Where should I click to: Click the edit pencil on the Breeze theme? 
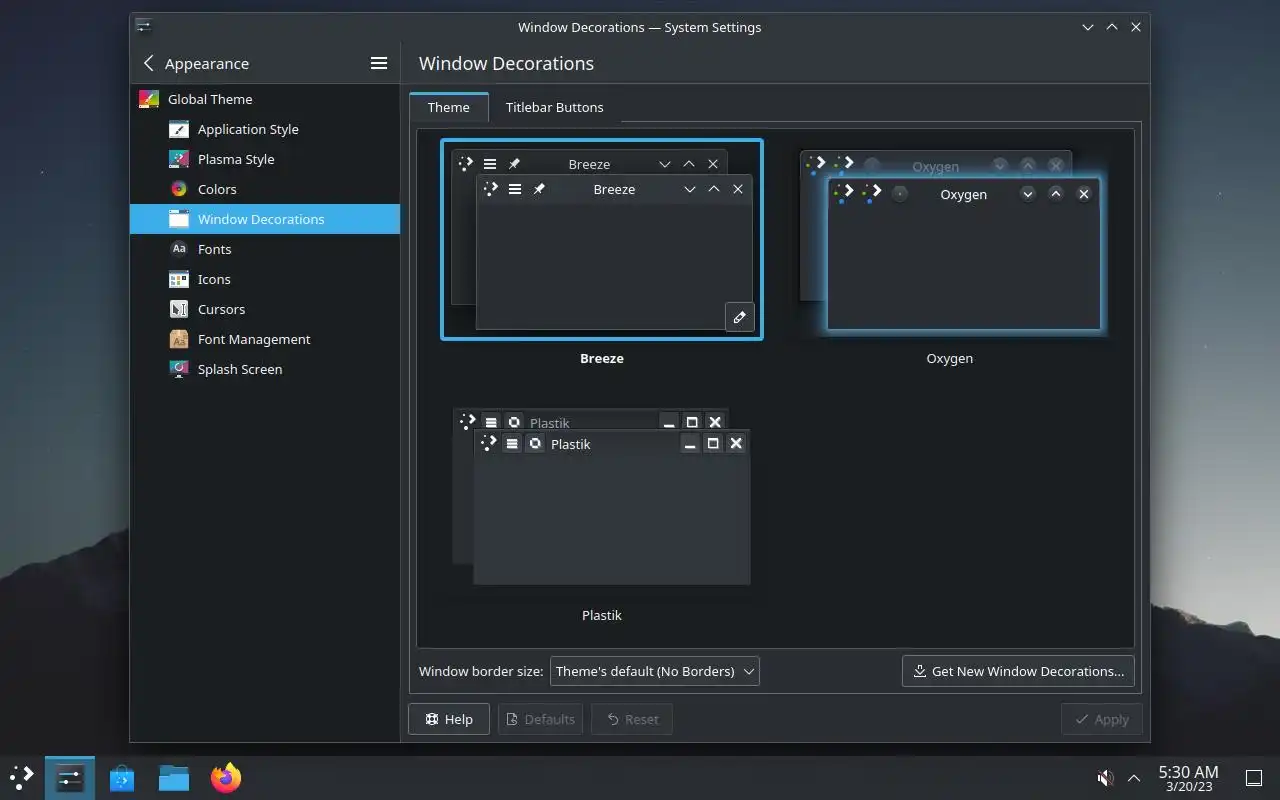point(740,317)
